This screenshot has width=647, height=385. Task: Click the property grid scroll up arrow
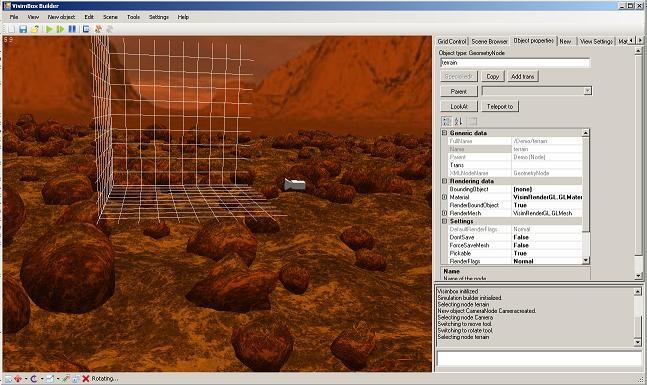pos(586,132)
